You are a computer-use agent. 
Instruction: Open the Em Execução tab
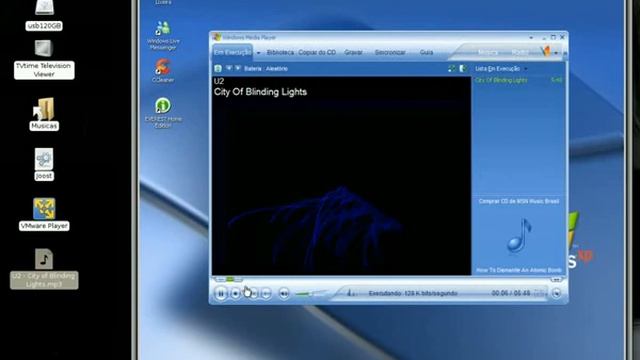coord(233,52)
